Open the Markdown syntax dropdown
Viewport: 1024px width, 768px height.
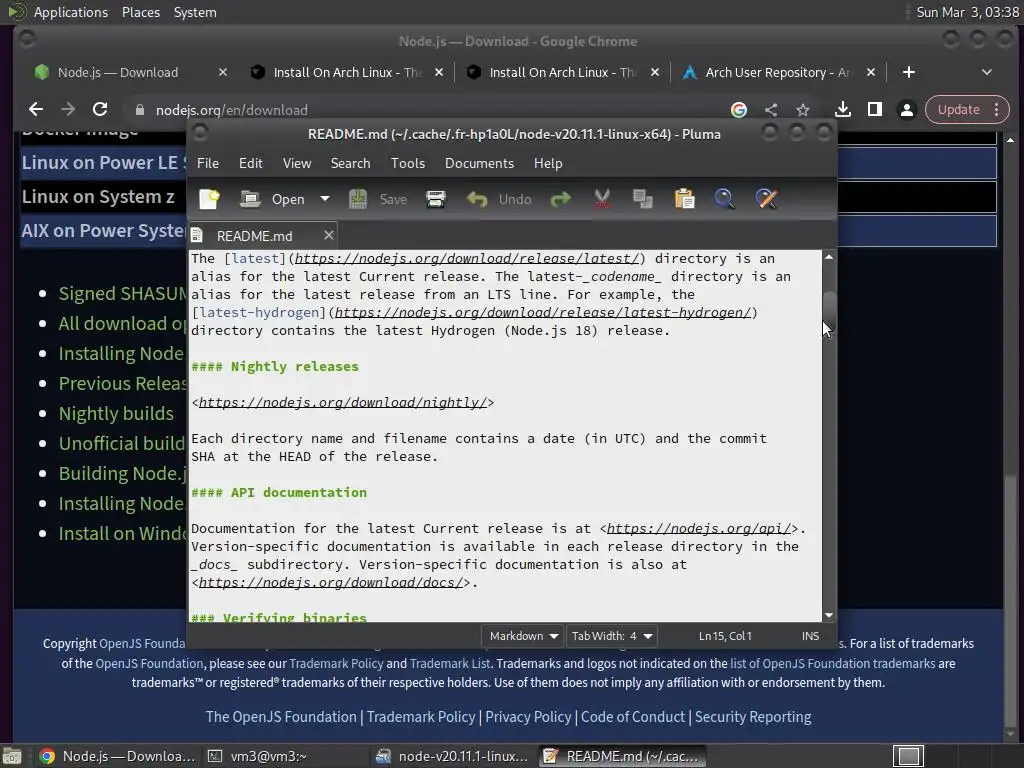pyautogui.click(x=524, y=636)
